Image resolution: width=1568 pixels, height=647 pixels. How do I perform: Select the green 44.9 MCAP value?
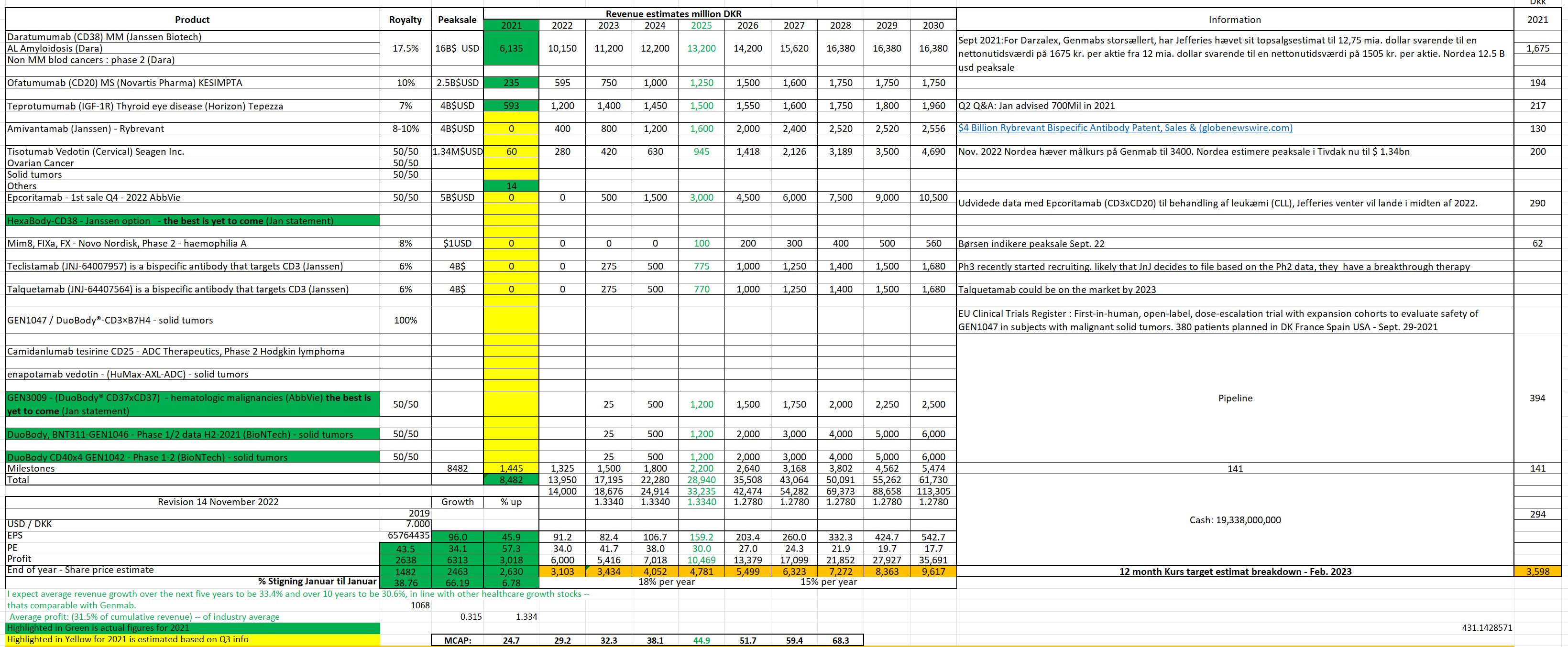pos(701,640)
